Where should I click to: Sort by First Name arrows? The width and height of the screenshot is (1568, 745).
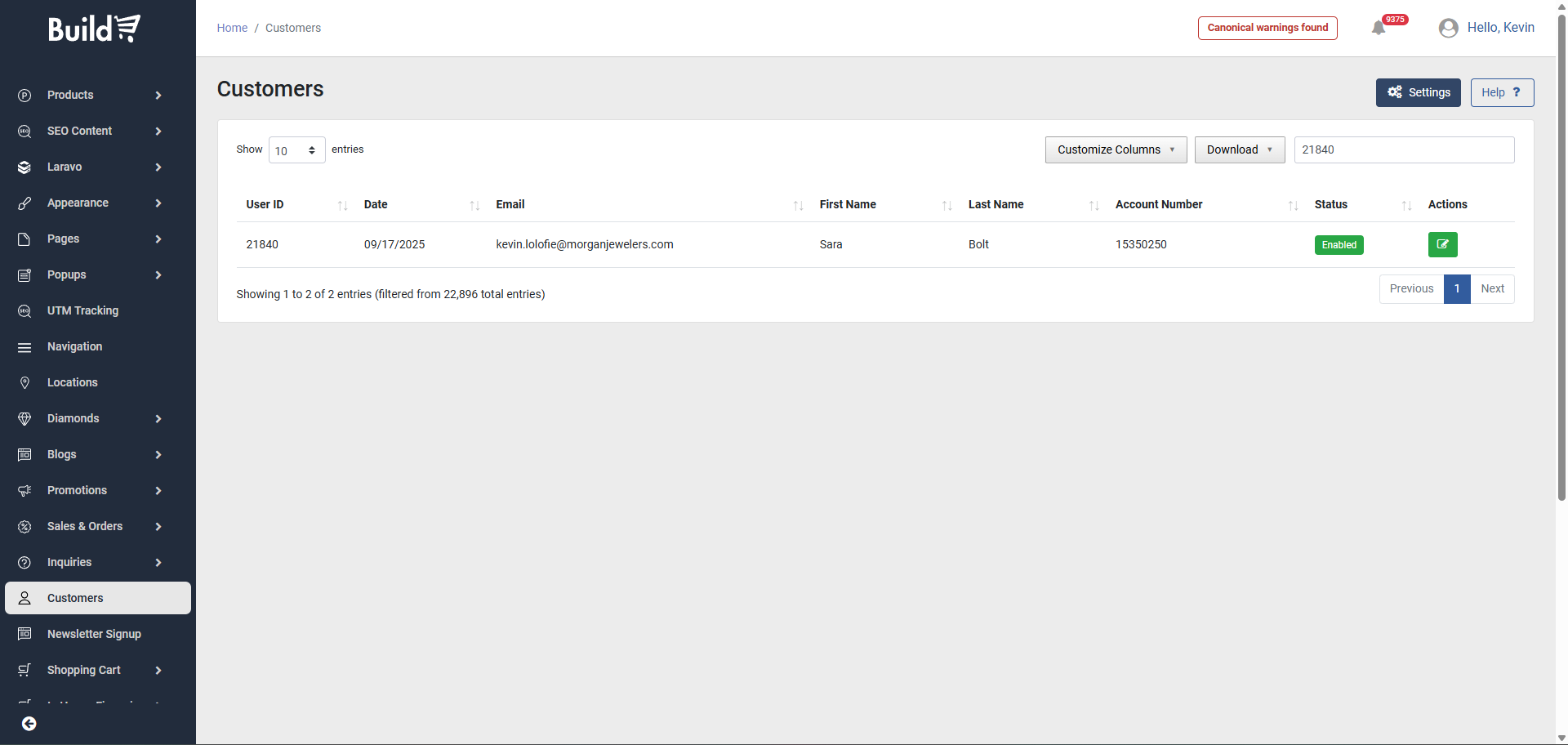coord(947,205)
